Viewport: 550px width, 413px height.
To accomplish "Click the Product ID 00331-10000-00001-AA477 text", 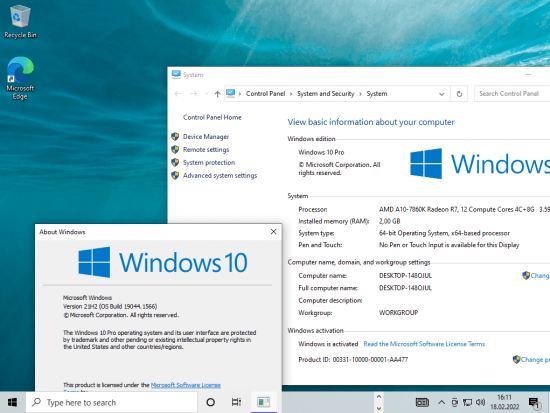I will tap(353, 359).
